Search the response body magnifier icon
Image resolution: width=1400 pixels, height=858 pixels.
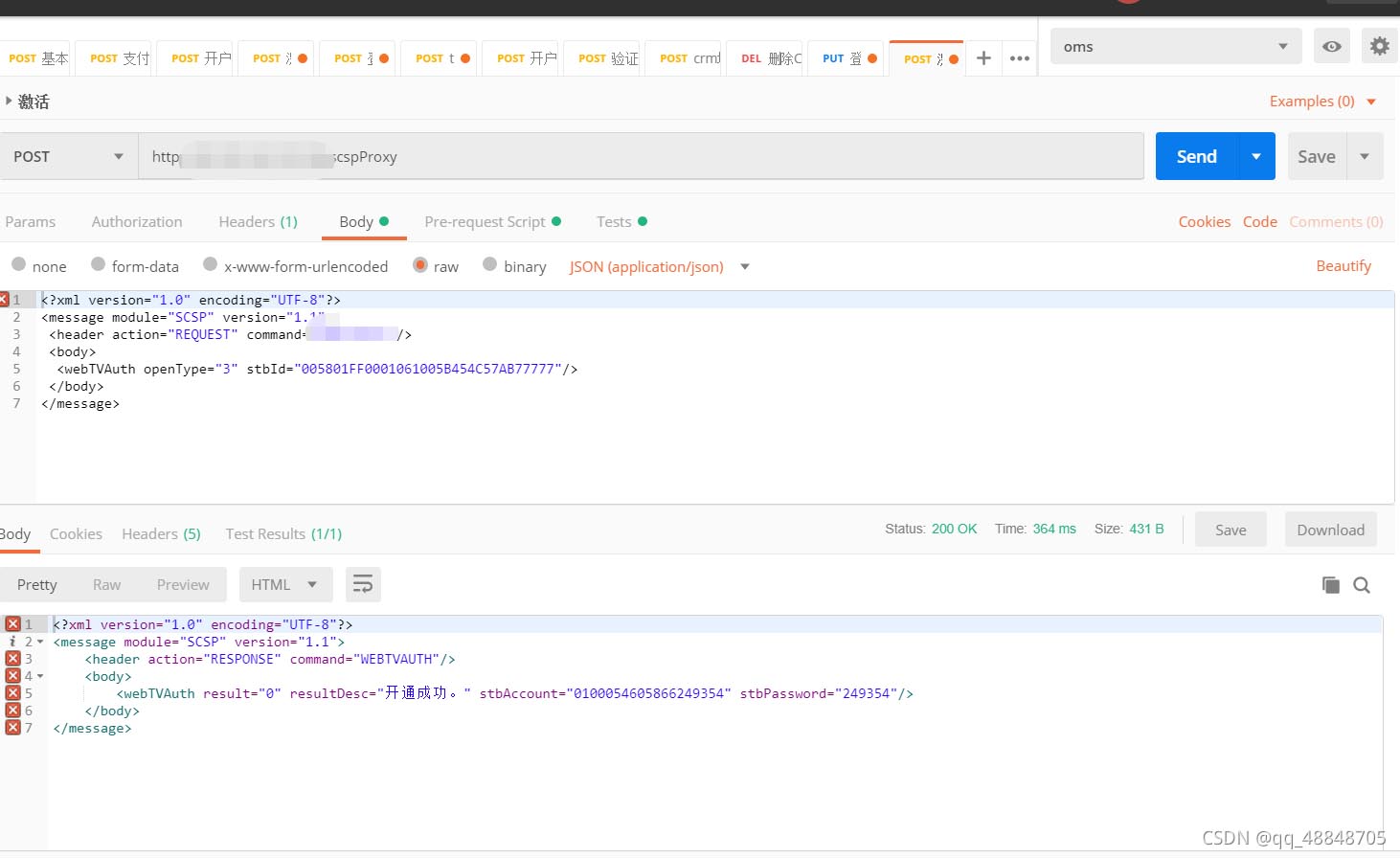tap(1362, 585)
